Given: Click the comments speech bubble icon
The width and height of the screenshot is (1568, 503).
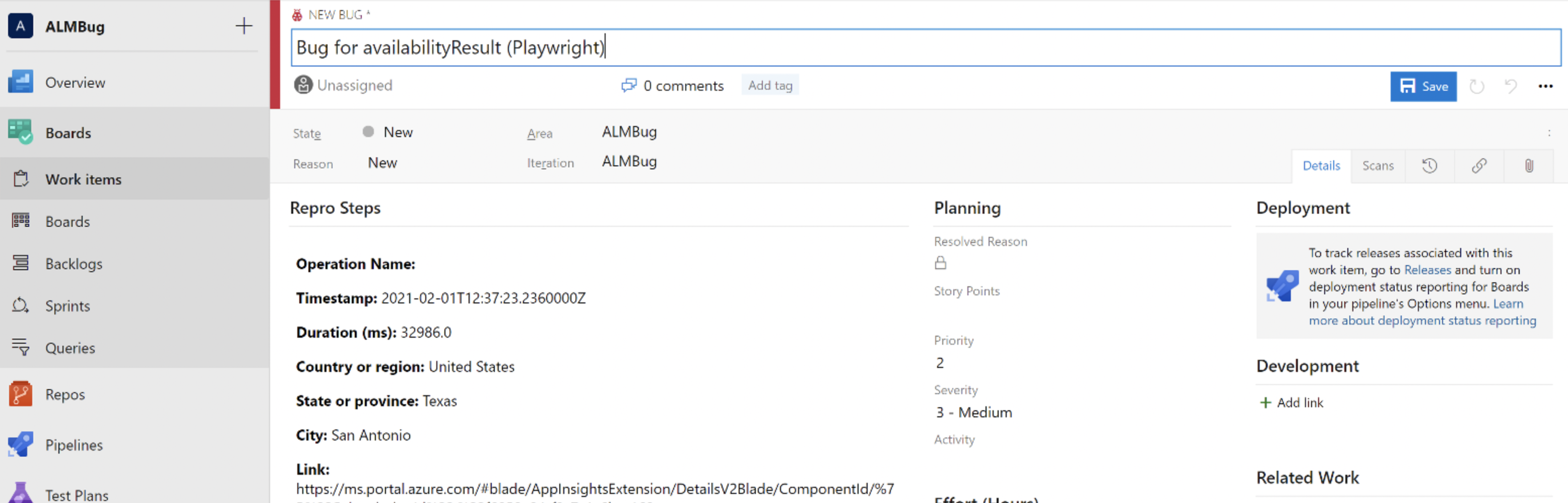Looking at the screenshot, I should click(629, 85).
